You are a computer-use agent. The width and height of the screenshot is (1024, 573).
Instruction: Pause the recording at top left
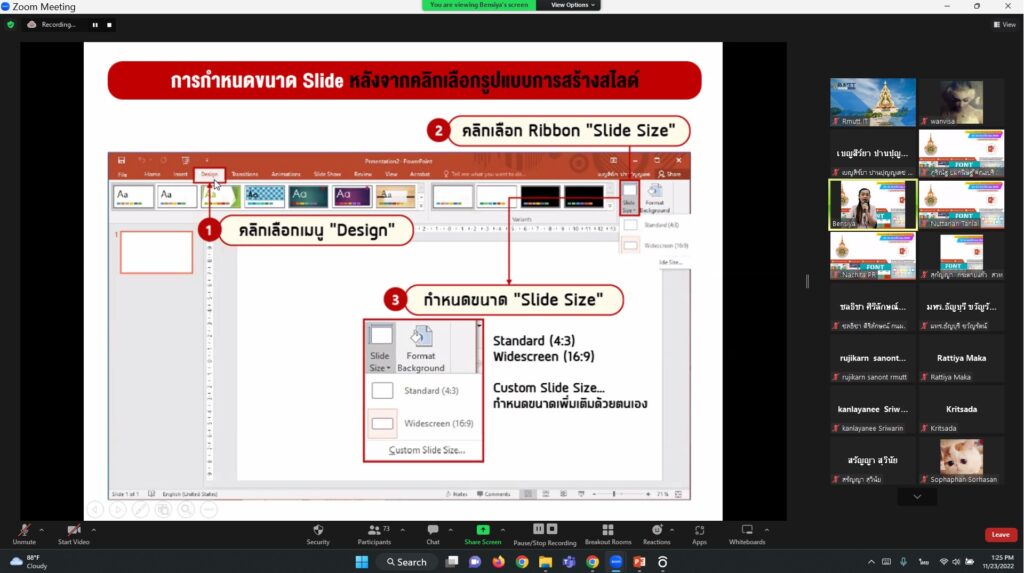(95, 25)
